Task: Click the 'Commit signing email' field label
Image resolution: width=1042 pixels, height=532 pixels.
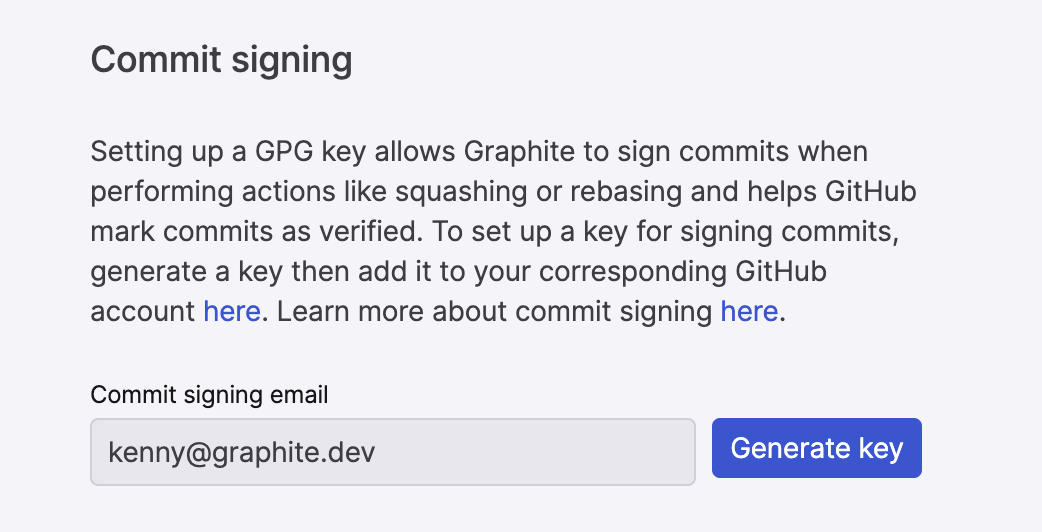Action: click(x=209, y=395)
